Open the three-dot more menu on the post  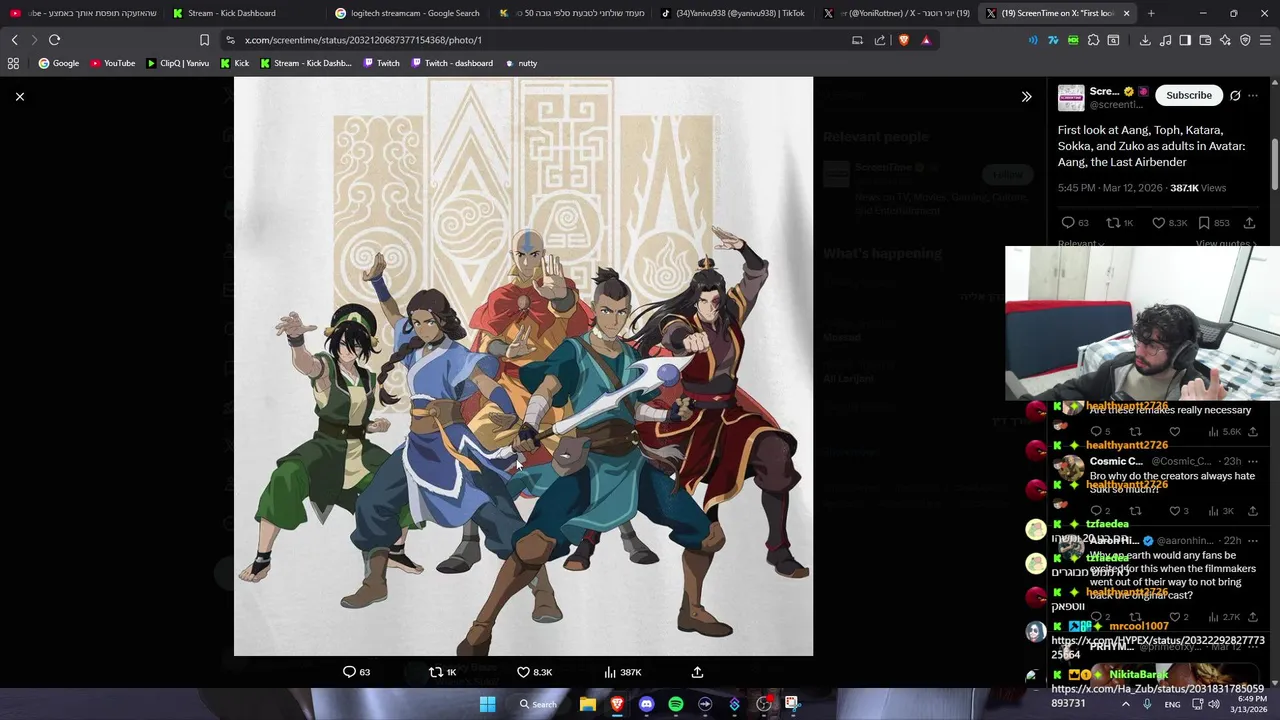[1253, 95]
